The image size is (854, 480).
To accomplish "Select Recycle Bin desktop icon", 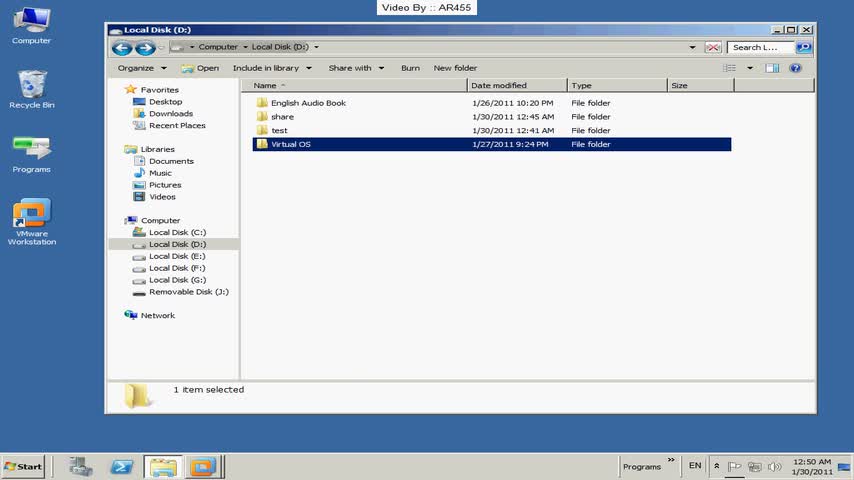I will [32, 89].
